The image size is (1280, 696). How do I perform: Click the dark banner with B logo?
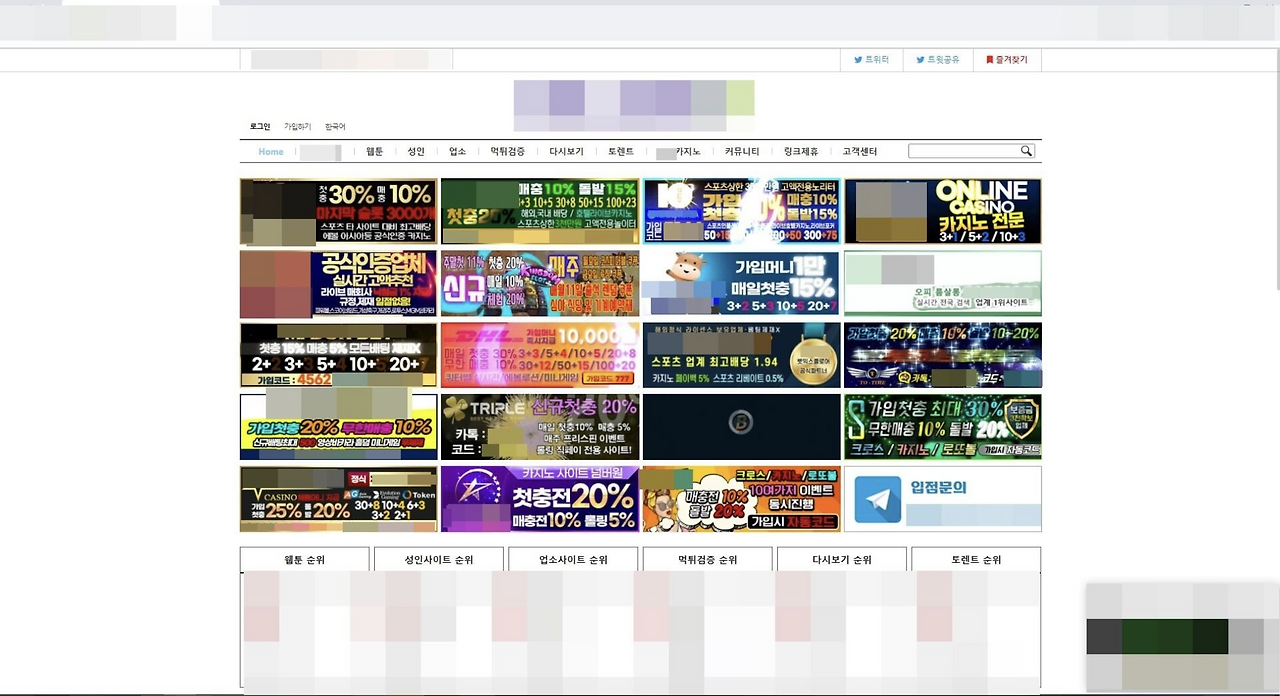pos(741,427)
